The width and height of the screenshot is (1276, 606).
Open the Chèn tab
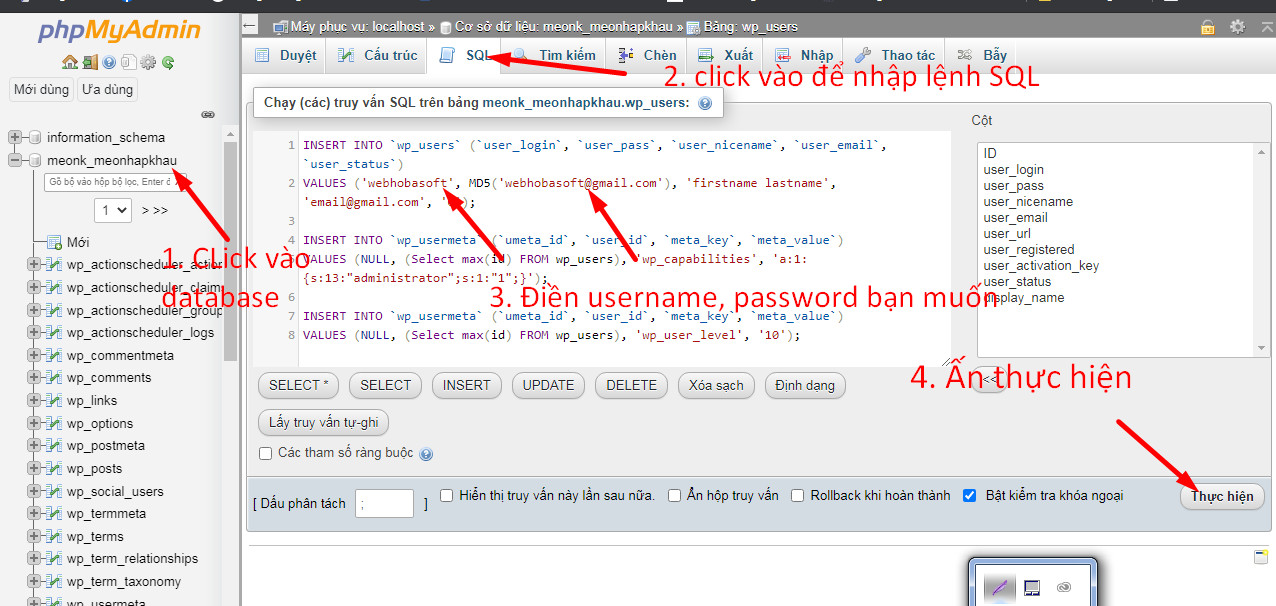(x=647, y=55)
